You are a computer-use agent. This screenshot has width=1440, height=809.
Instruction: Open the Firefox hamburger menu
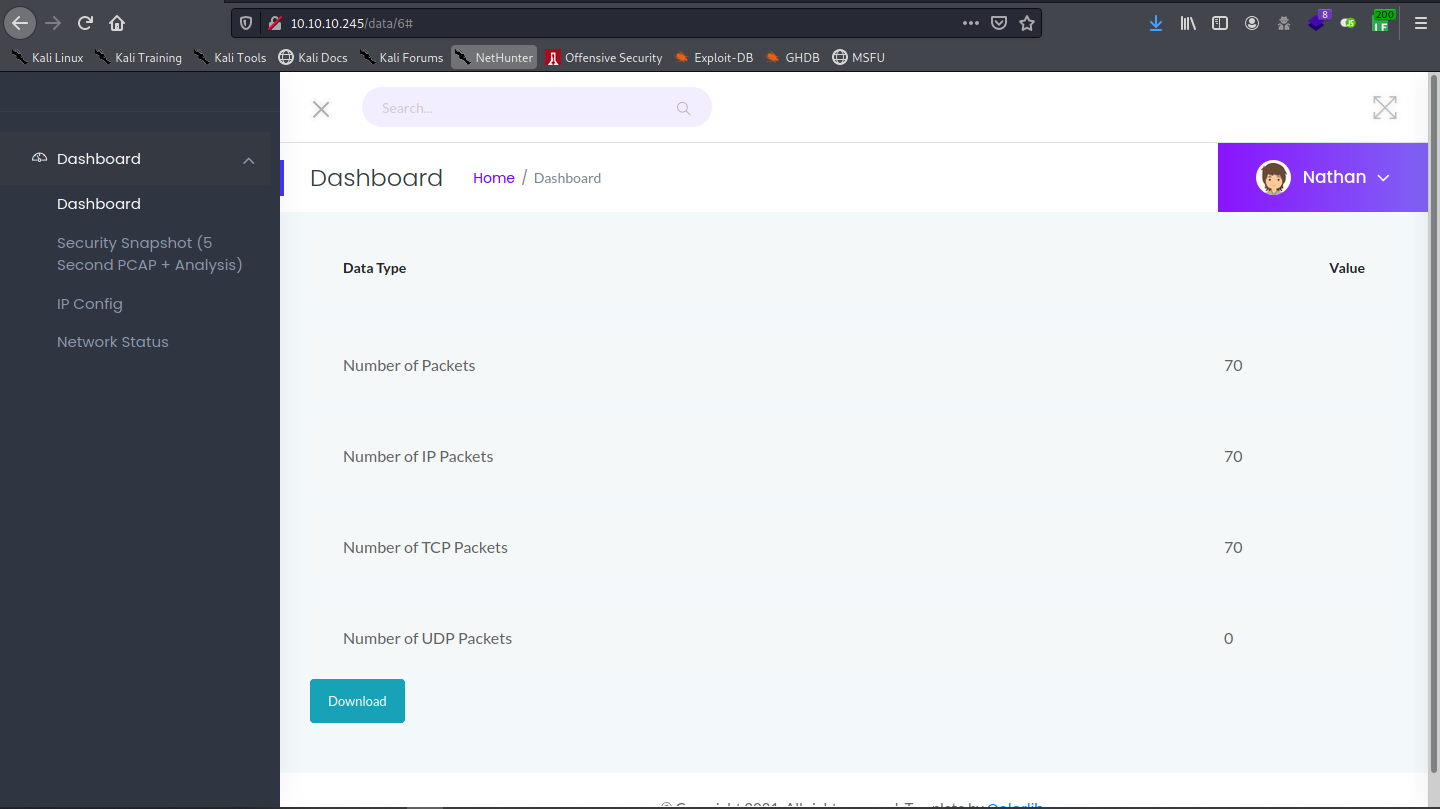click(1420, 22)
